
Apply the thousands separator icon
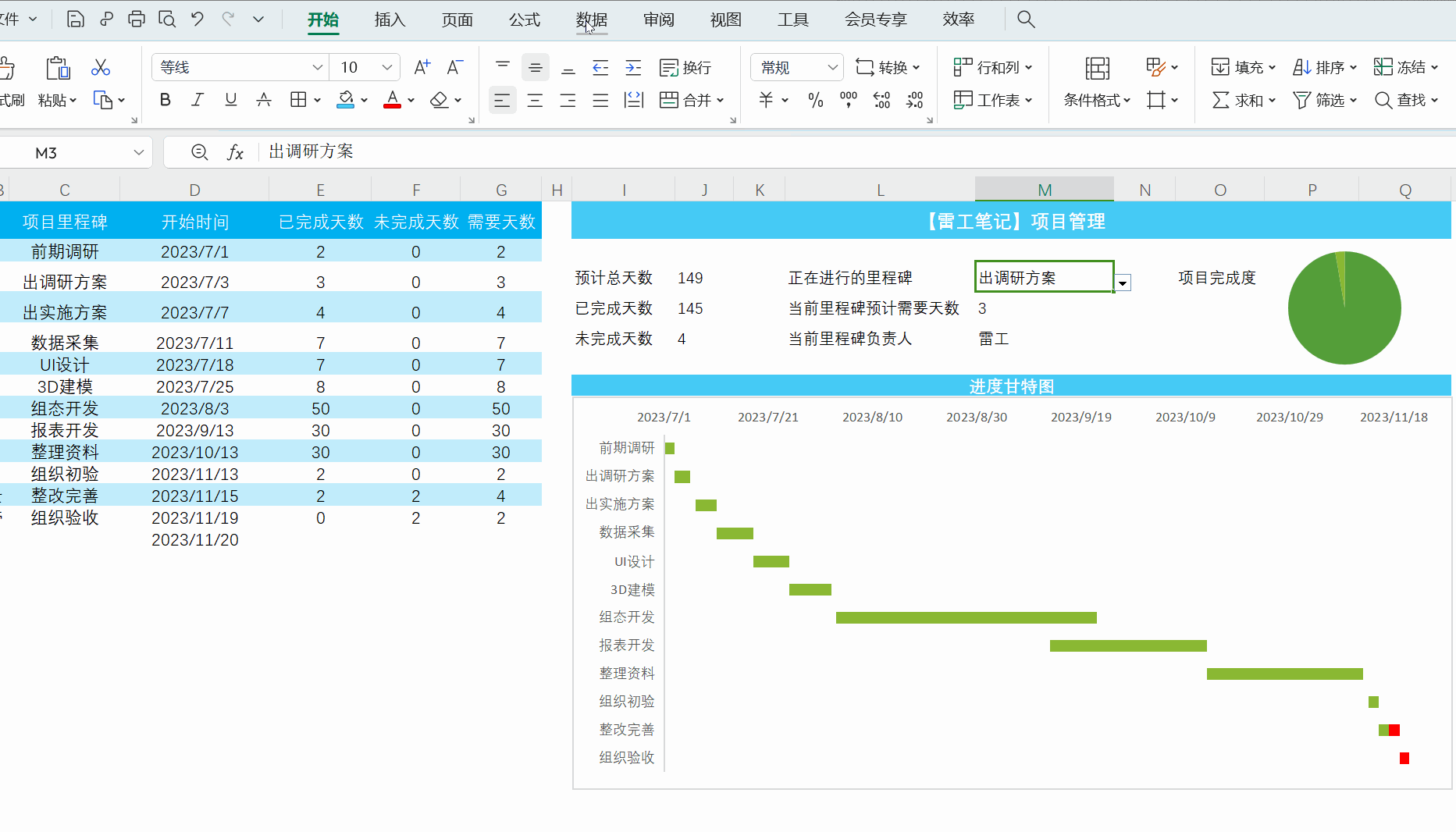click(849, 100)
